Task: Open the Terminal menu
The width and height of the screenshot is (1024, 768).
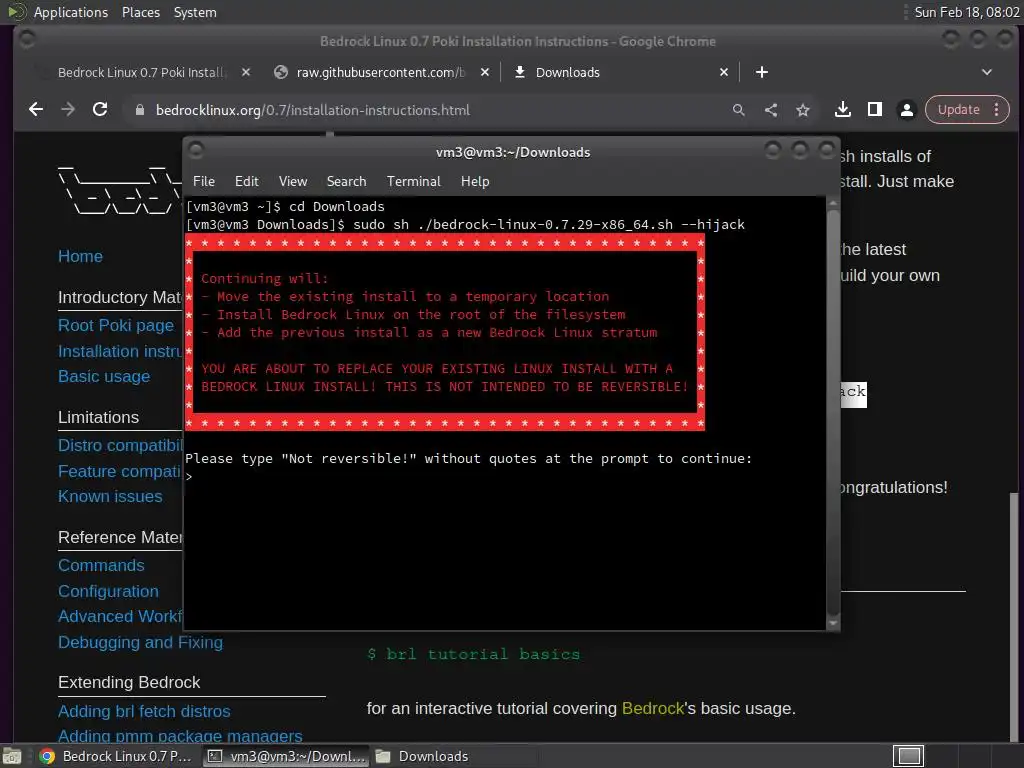Action: pyautogui.click(x=413, y=181)
